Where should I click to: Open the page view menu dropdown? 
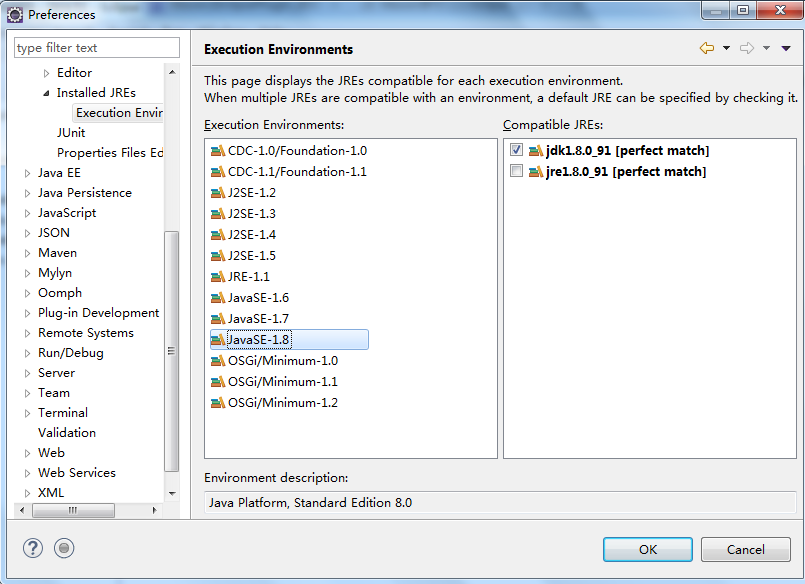[785, 48]
